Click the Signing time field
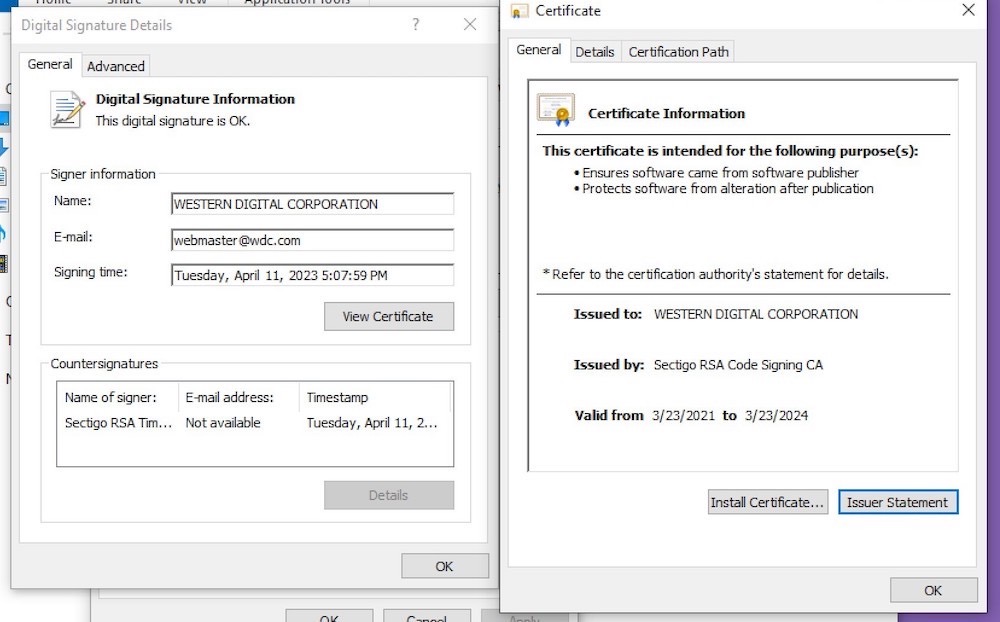Screen dimensions: 1000x622 pos(312,274)
